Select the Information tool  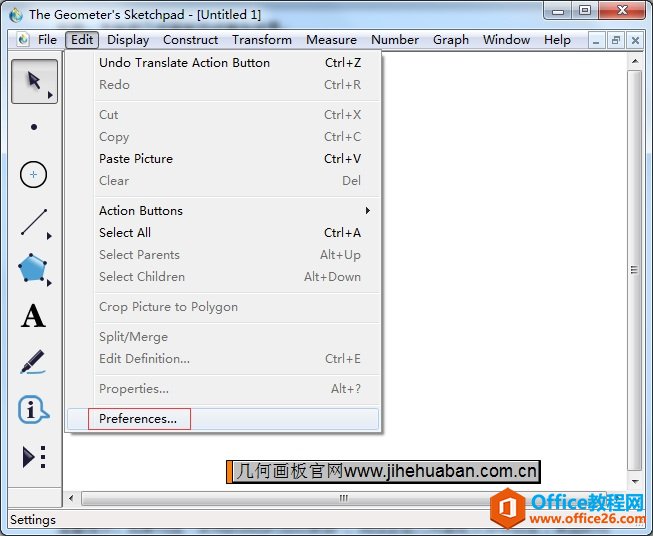[x=33, y=409]
